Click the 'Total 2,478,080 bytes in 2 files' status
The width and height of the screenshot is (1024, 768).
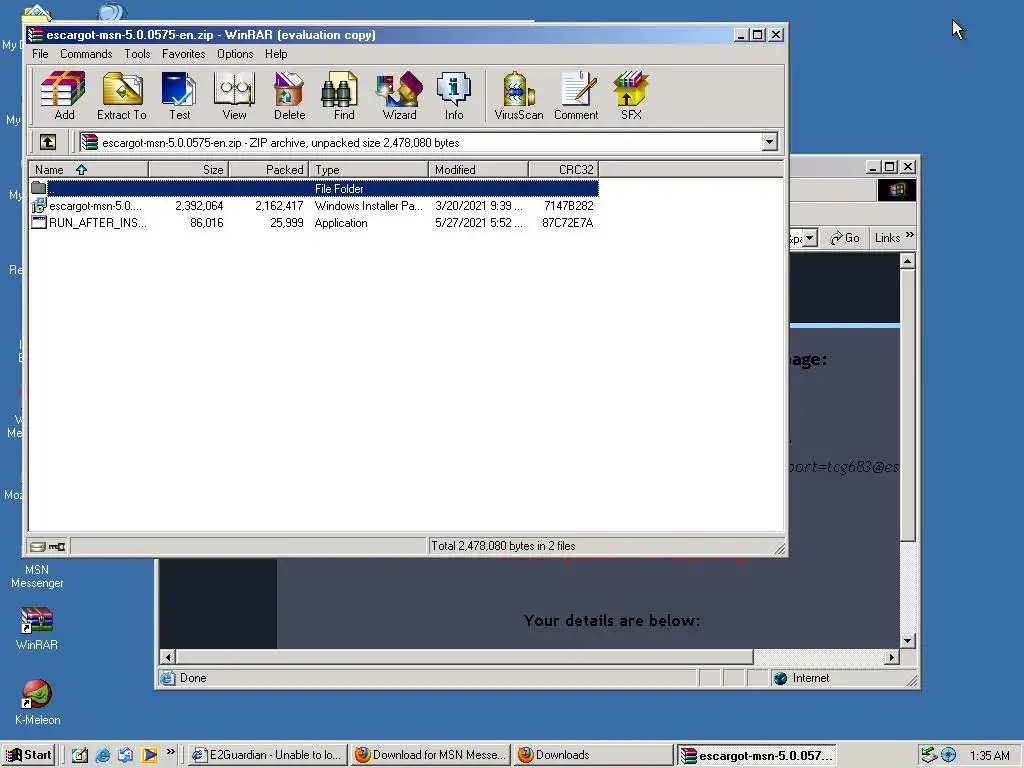pos(503,546)
